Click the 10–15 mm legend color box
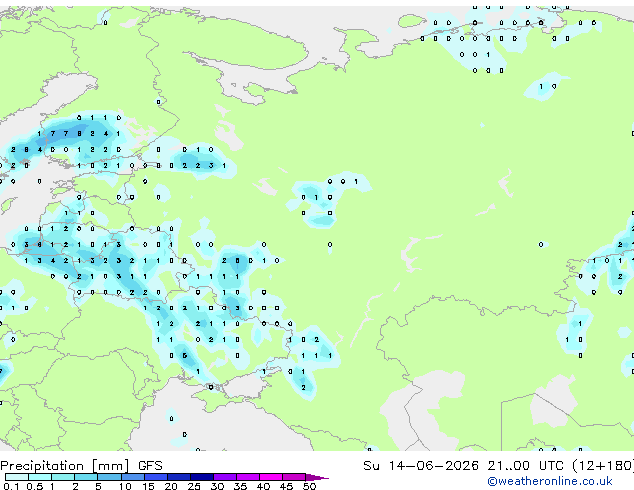Image resolution: width=634 pixels, height=490 pixels. (133, 477)
